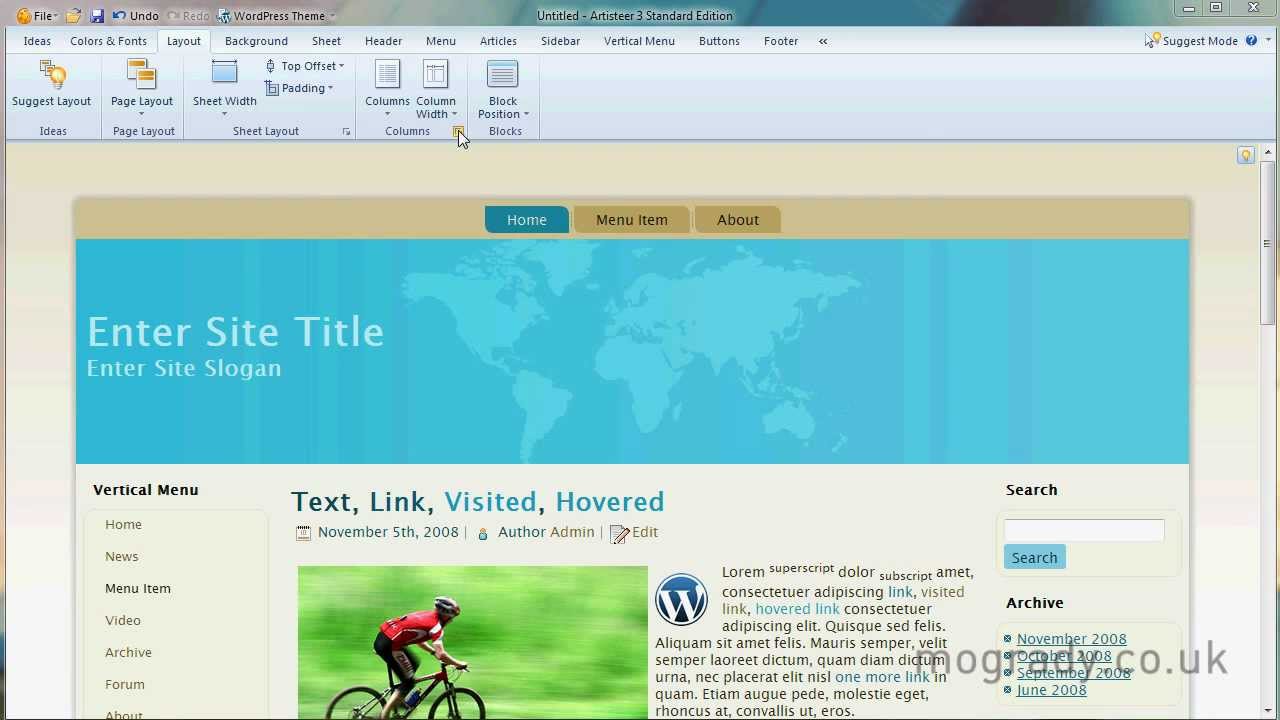The height and width of the screenshot is (720, 1280).
Task: Click the Open folder icon in toolbar
Action: (74, 16)
